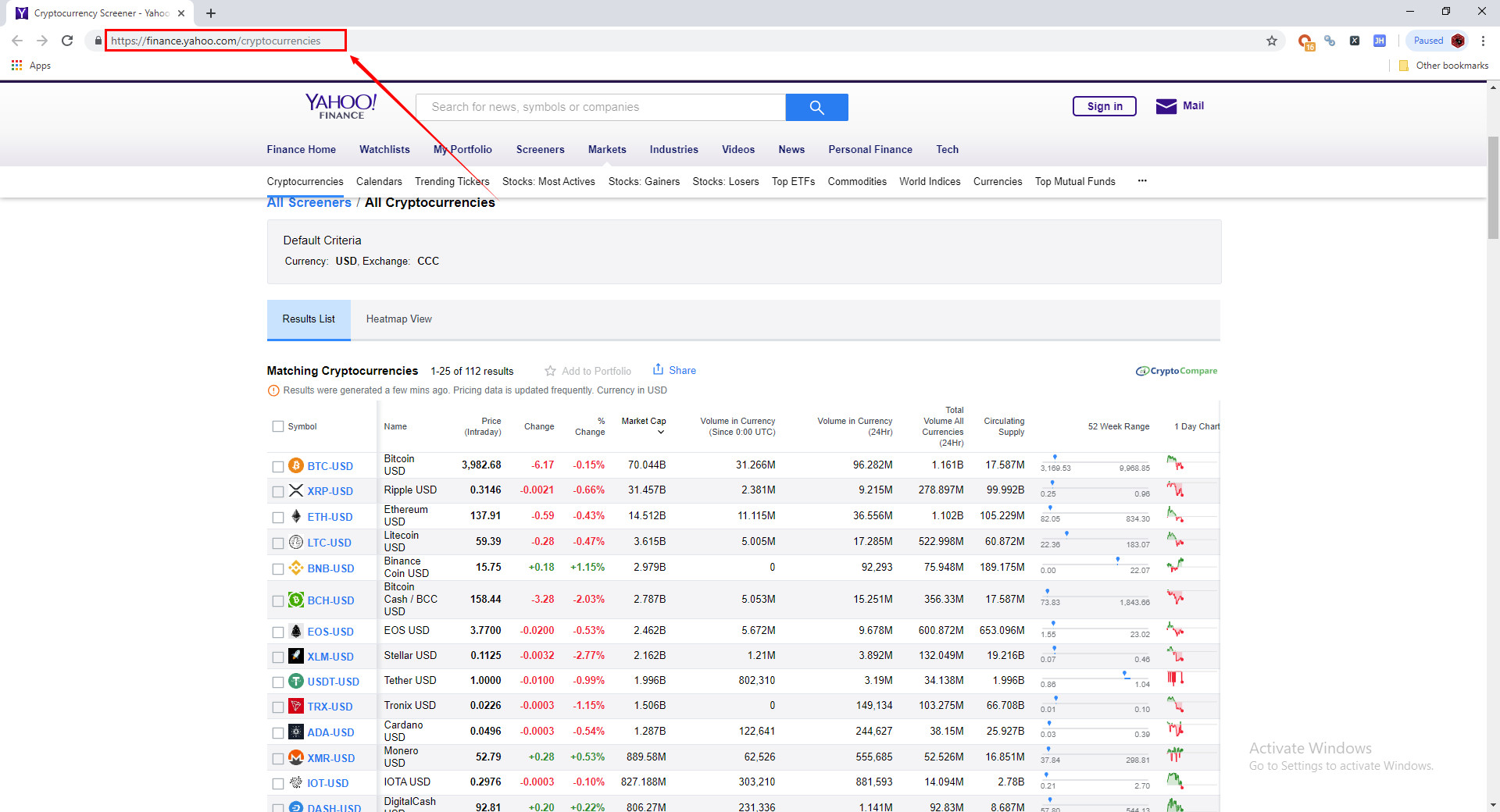Go back using the browser back arrow
1500x812 pixels.
click(x=17, y=41)
